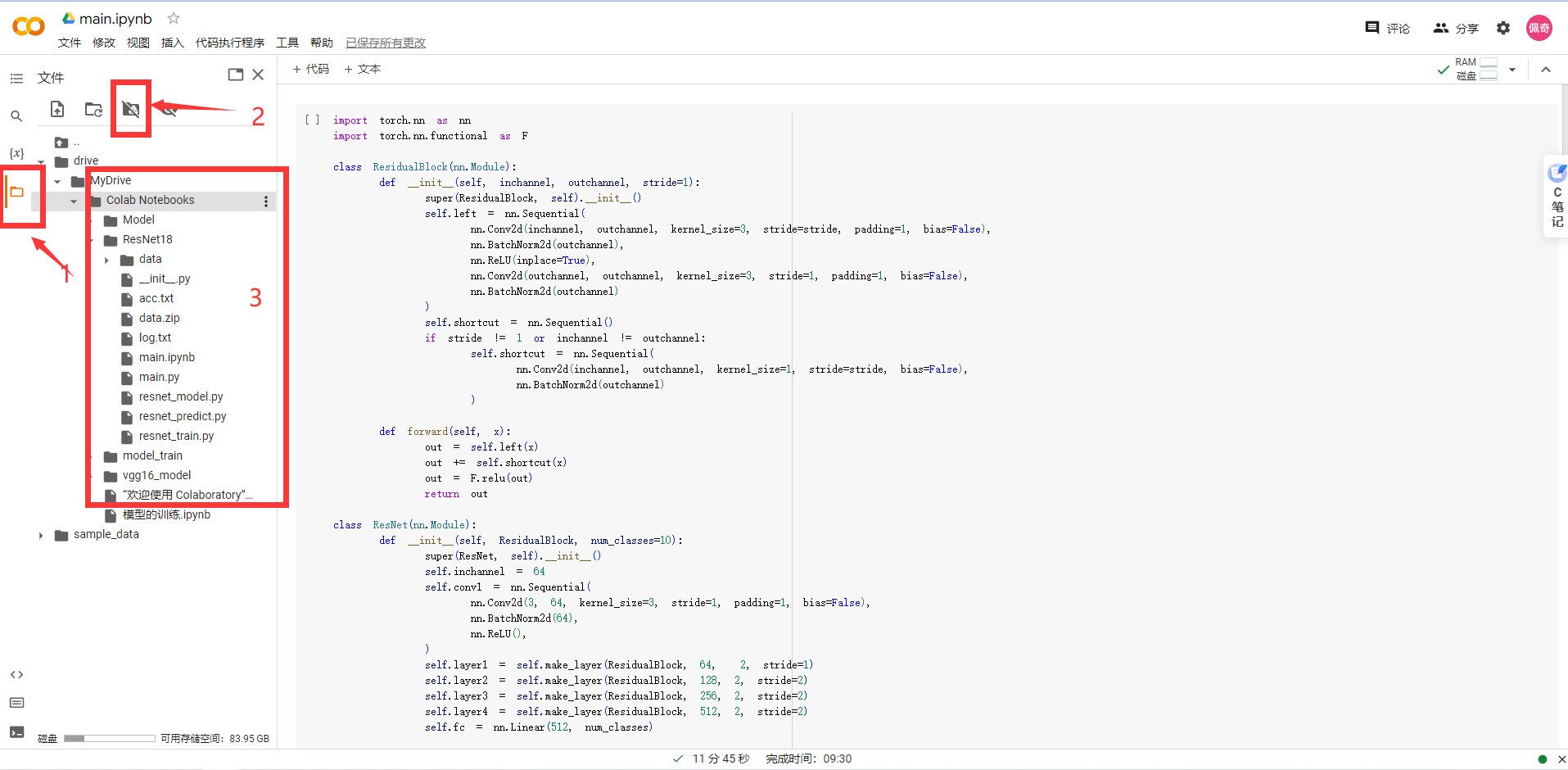
Task: Open Colab Notebooks three-dot options menu
Action: (266, 201)
